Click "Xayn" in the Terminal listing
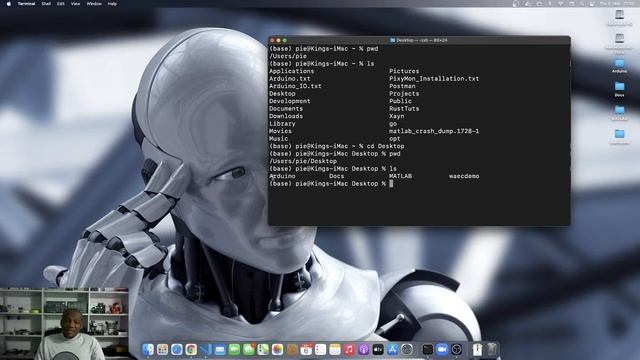The width and height of the screenshot is (640, 360). [x=397, y=116]
